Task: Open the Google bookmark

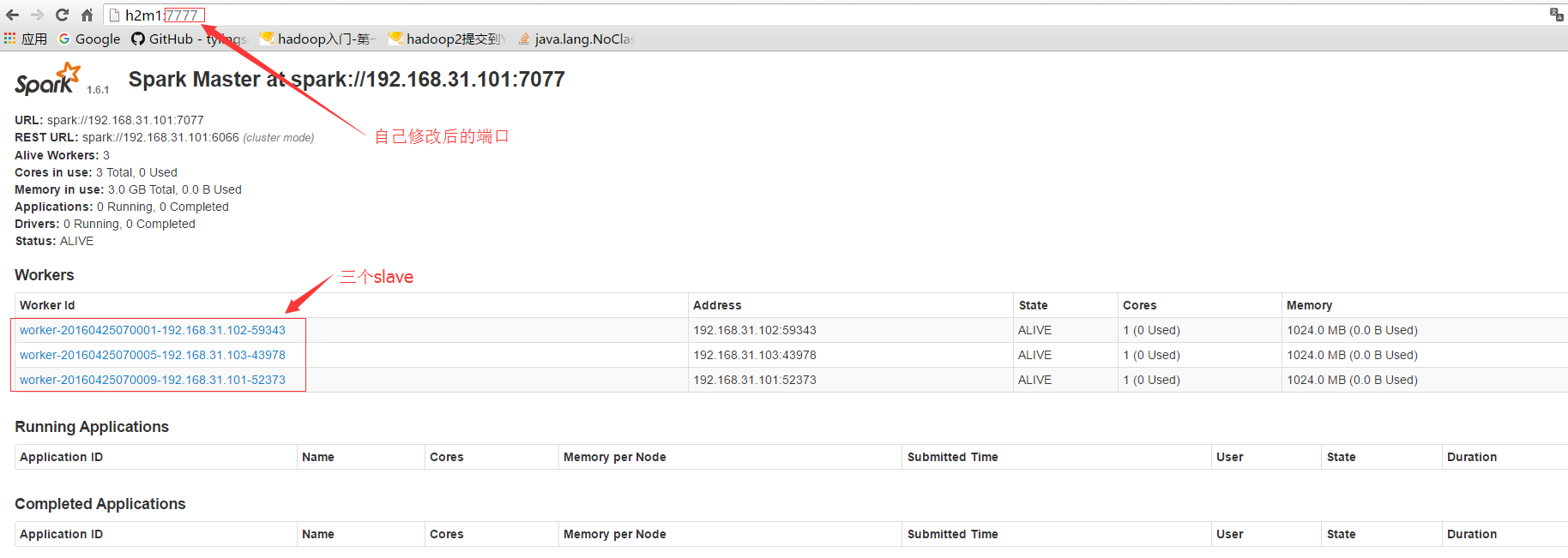Action: coord(89,39)
